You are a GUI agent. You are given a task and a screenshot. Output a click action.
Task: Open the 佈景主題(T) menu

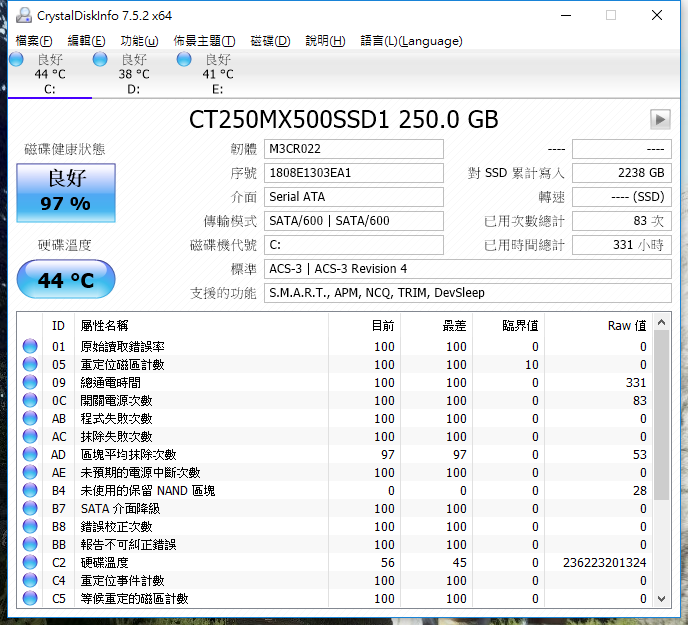[x=204, y=41]
